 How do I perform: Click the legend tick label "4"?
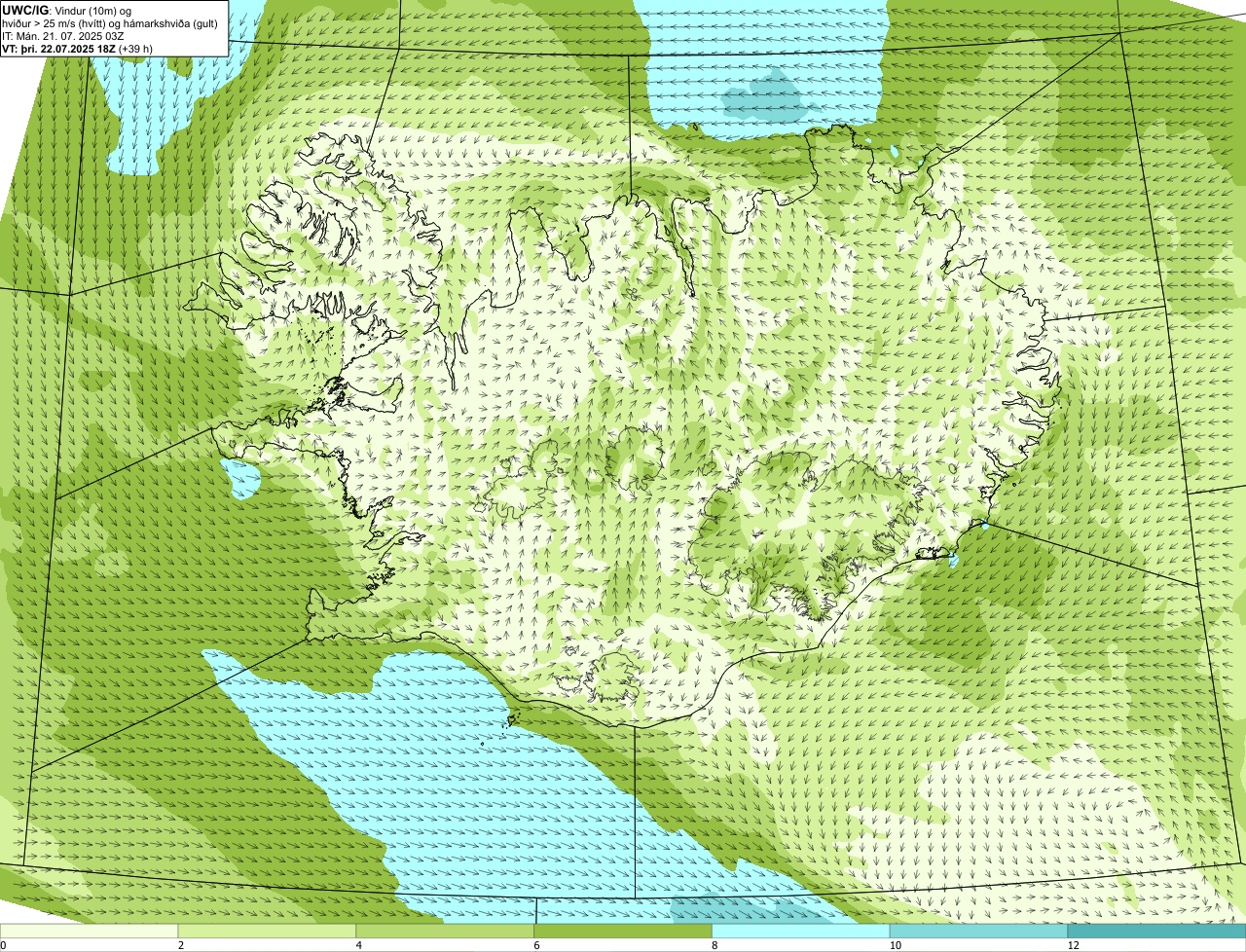coord(359,945)
